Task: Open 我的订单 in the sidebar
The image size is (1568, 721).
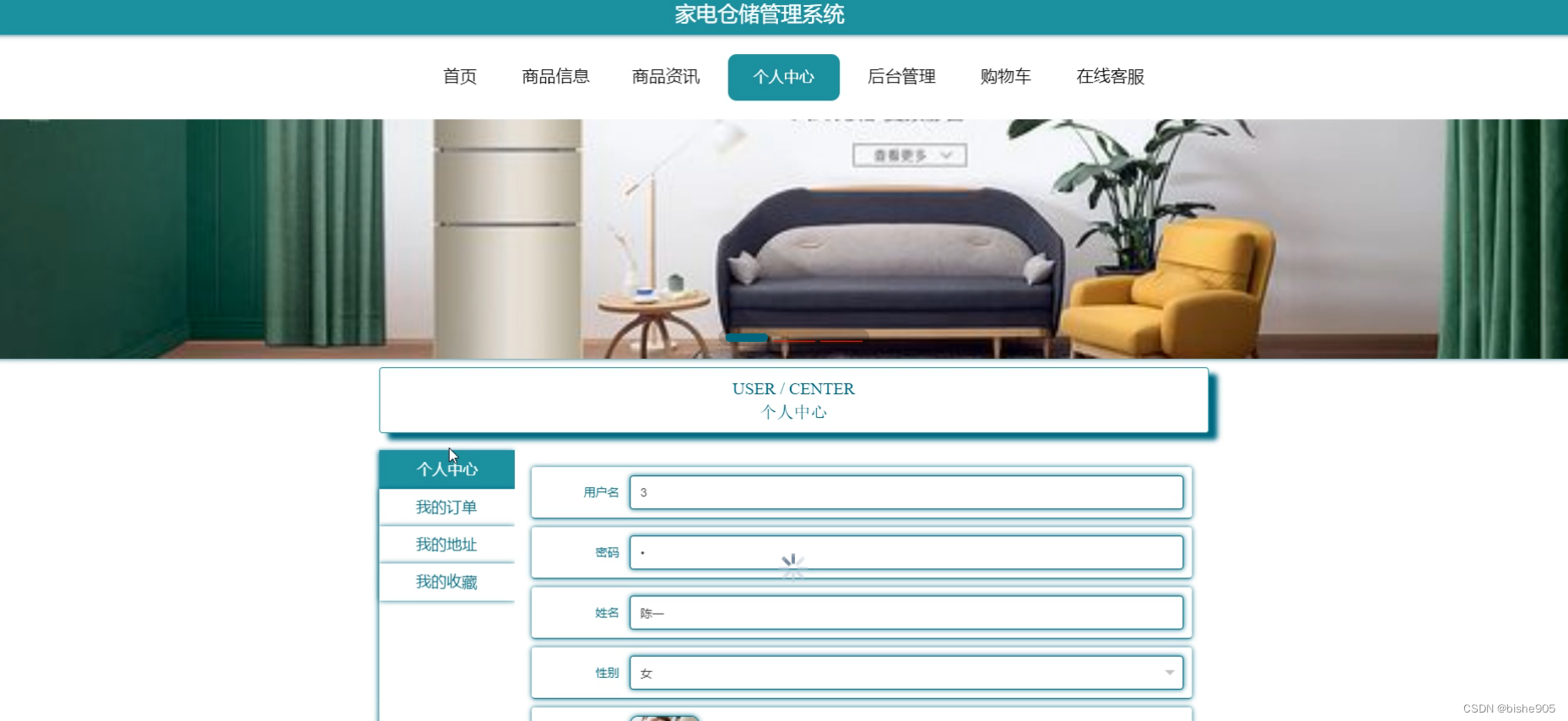Action: point(446,507)
